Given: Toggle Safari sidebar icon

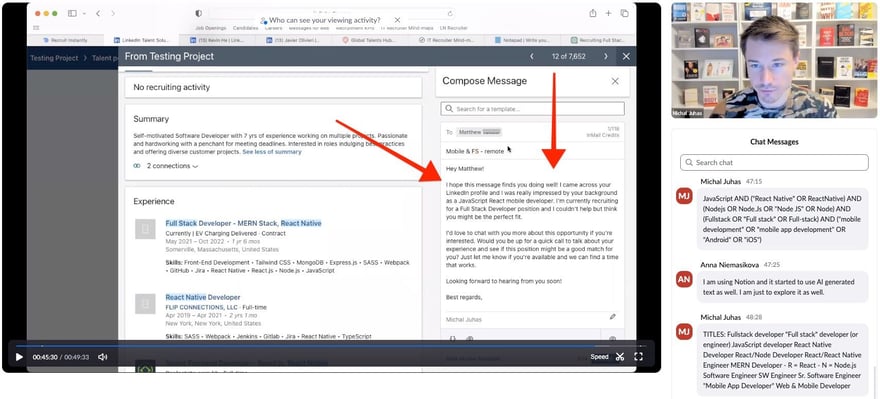Looking at the screenshot, I should pos(72,13).
